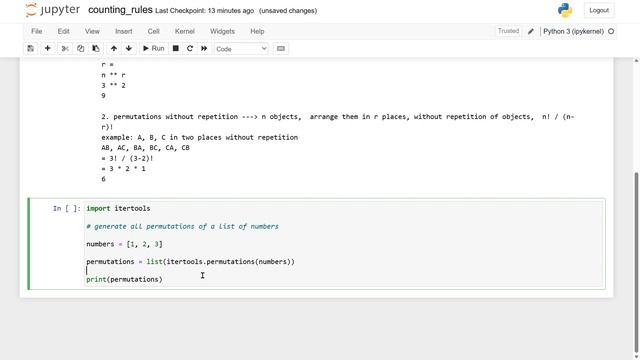Open the Insert menu
Viewport: 640px width, 360px height.
(124, 31)
